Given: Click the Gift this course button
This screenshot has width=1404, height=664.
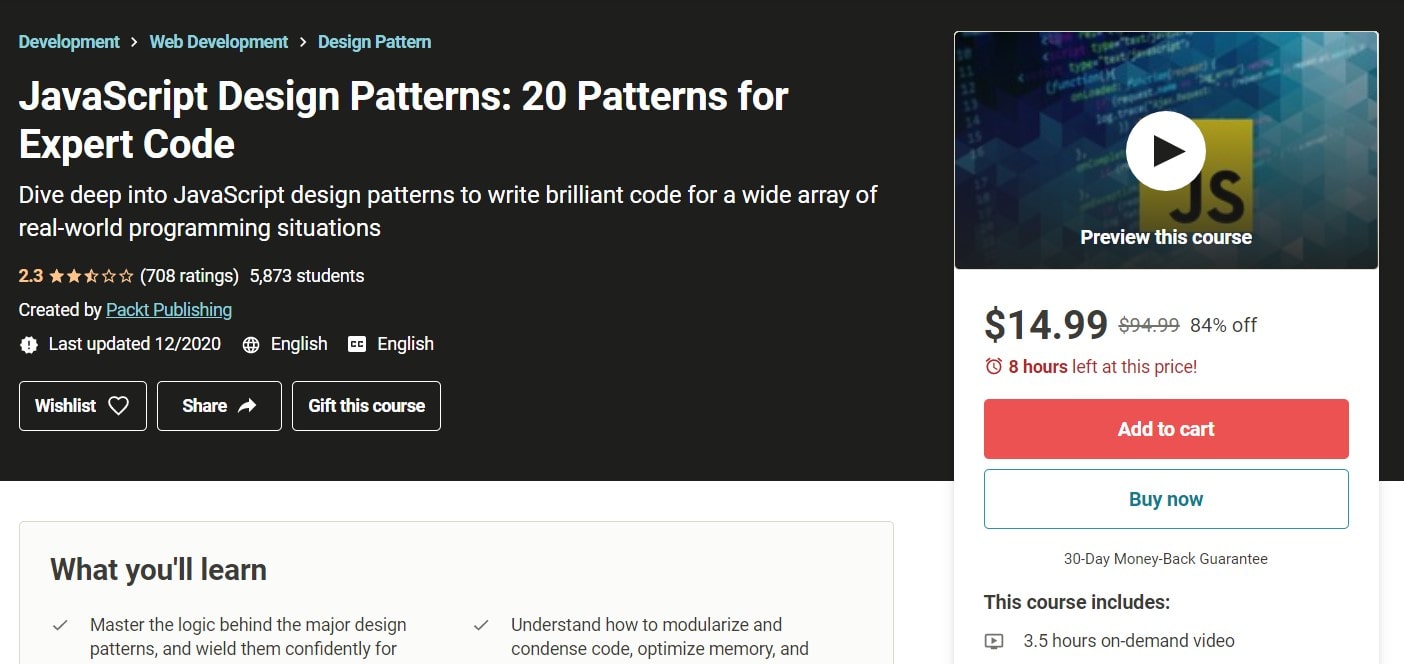Looking at the screenshot, I should click(366, 406).
